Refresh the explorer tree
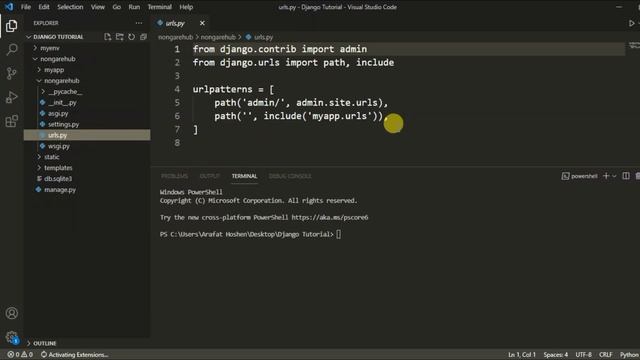 (131, 37)
